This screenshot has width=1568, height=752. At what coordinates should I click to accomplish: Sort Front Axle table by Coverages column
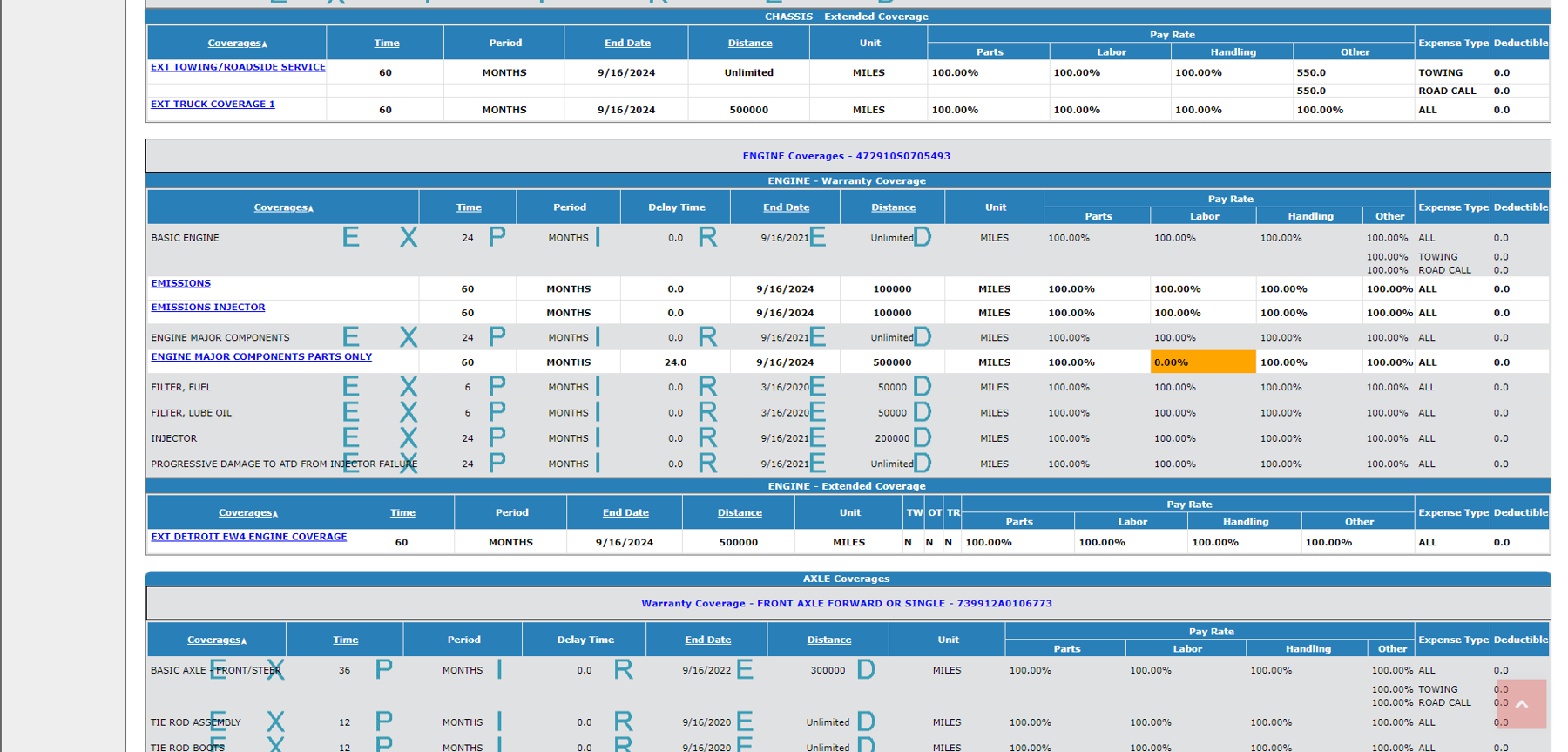(215, 640)
